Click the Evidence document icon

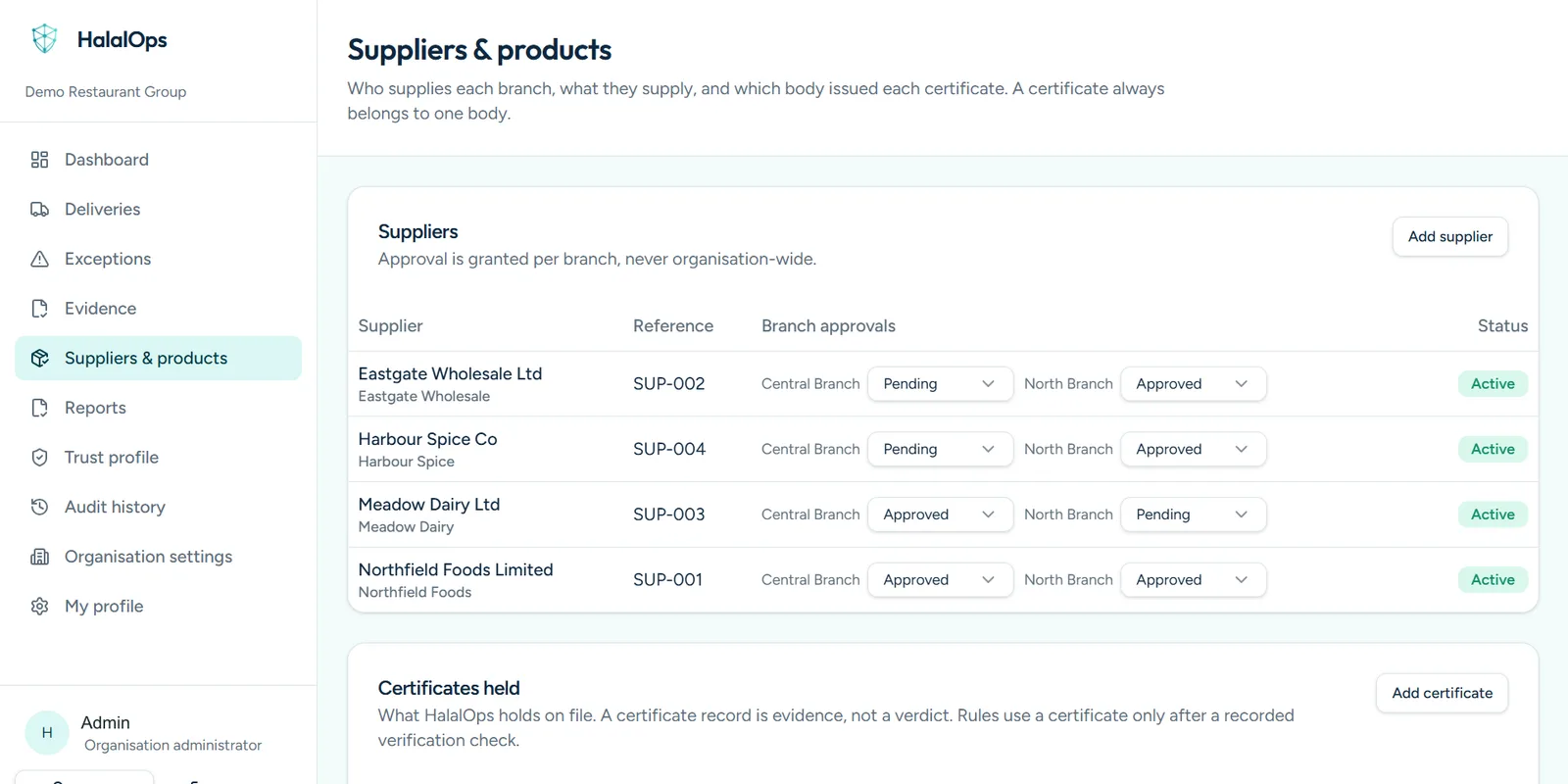(x=39, y=309)
